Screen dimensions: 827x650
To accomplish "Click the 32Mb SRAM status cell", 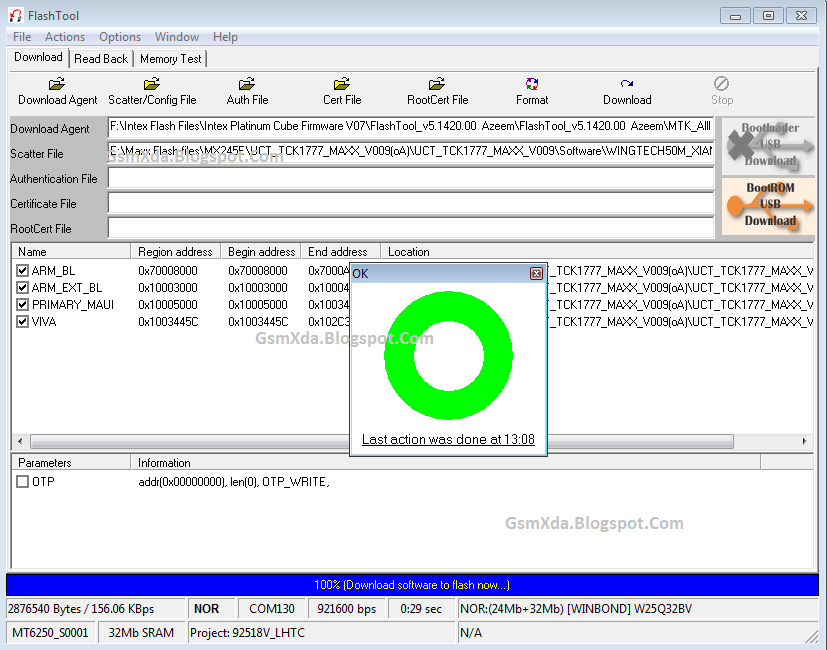I will (141, 633).
